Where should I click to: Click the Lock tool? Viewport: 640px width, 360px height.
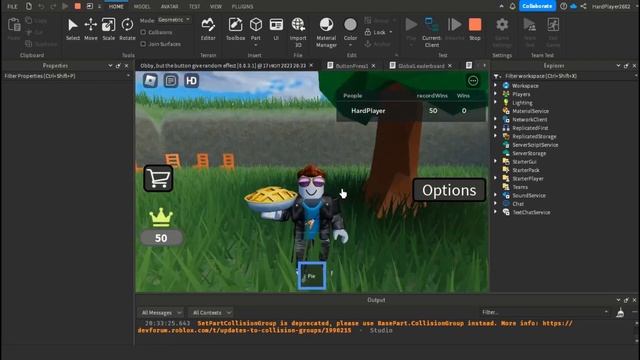(x=376, y=32)
